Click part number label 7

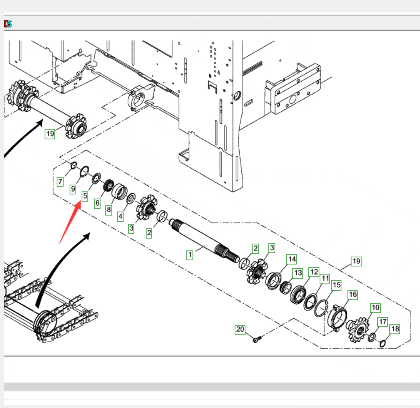[60, 182]
